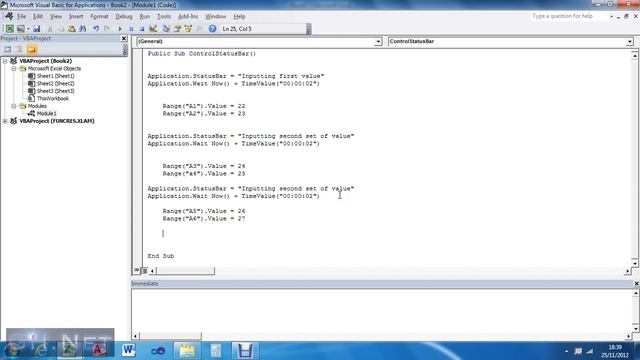Image resolution: width=640 pixels, height=360 pixels.
Task: Collapse the Microsoft Excel Objects folder
Action: point(13,69)
